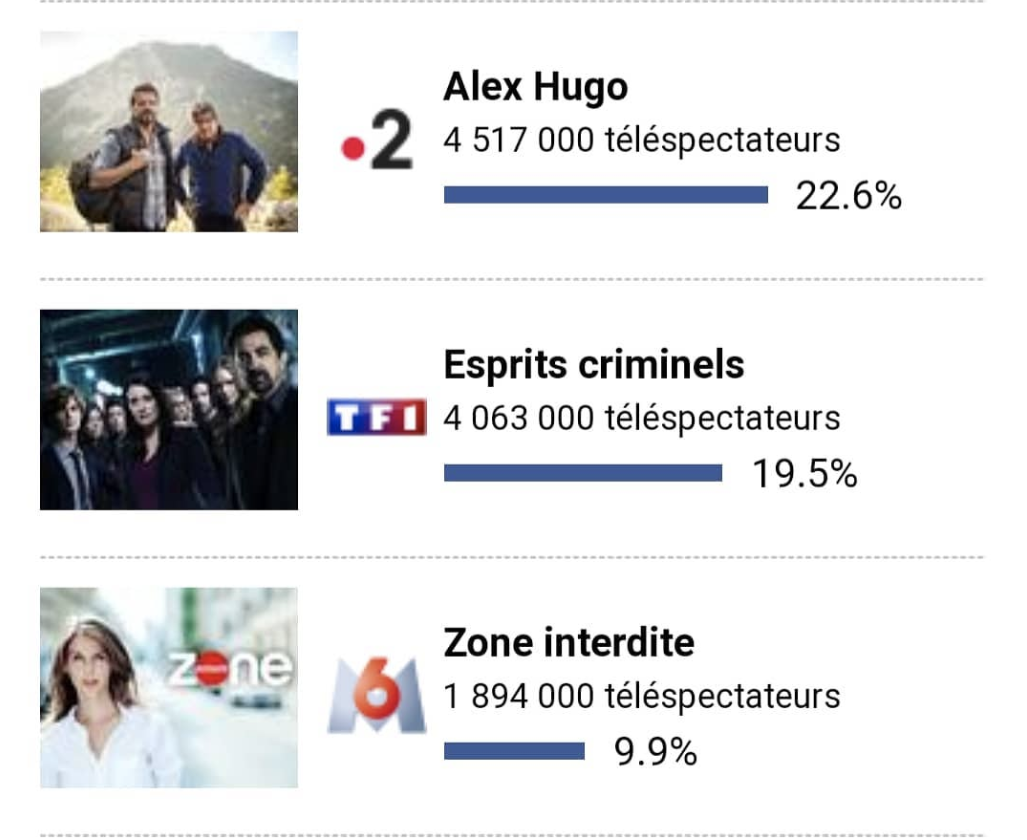Click the 19.5% audience share value
The height and width of the screenshot is (840, 1027).
point(804,475)
